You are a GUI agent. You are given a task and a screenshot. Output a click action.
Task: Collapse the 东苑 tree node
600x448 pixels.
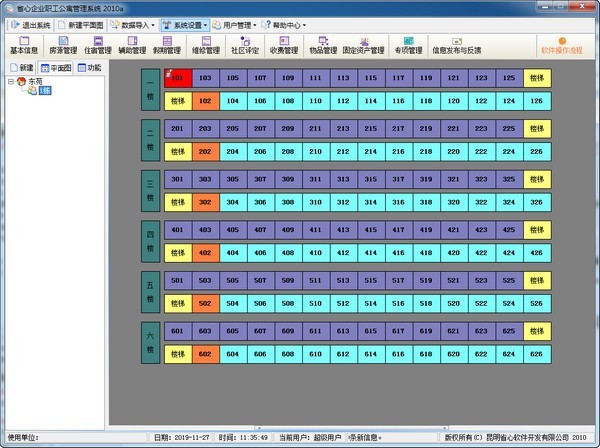click(11, 81)
